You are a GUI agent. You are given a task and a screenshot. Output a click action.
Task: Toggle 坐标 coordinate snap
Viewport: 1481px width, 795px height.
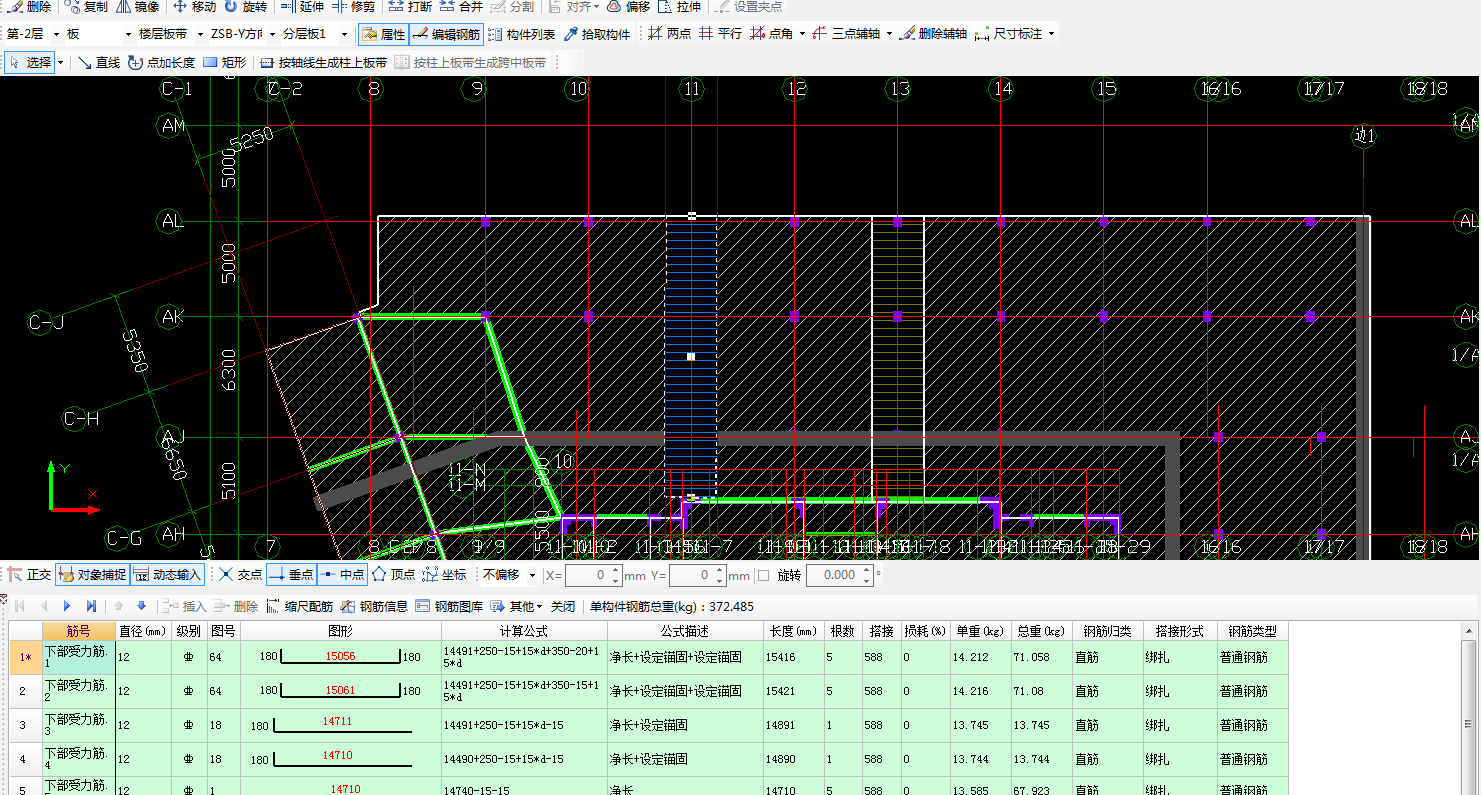[444, 575]
